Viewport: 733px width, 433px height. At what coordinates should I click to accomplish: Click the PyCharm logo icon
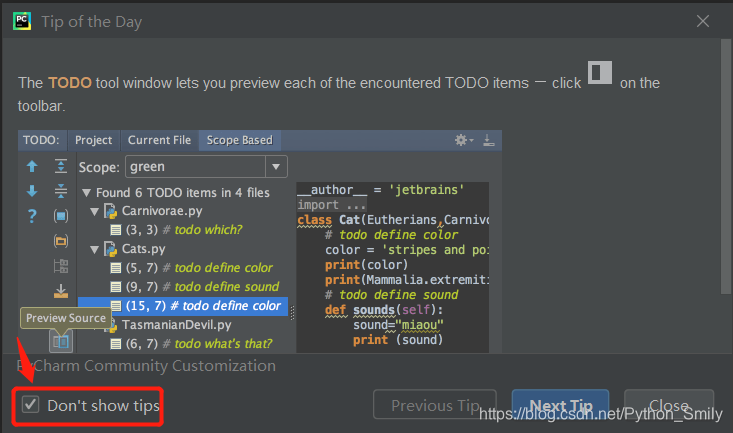22,21
